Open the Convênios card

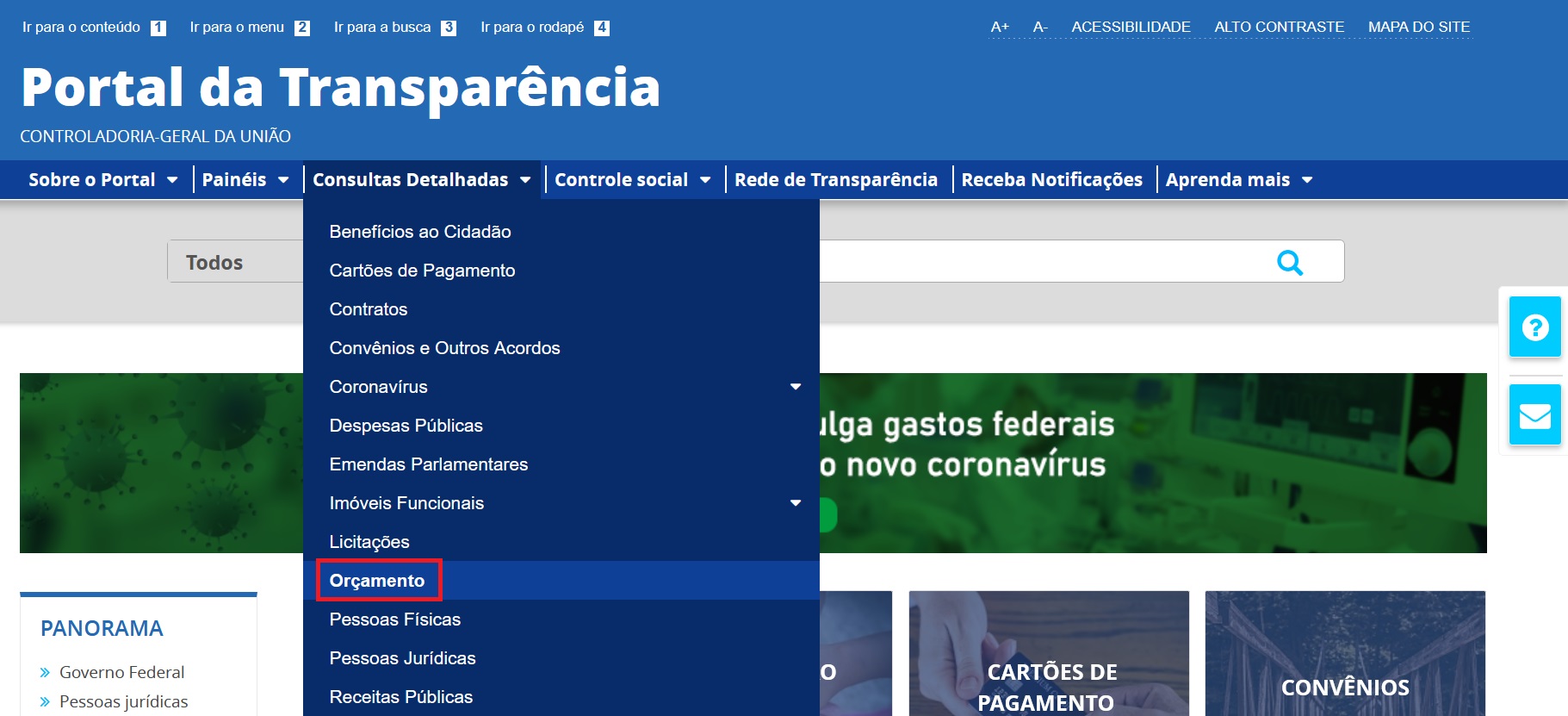[x=1345, y=653]
